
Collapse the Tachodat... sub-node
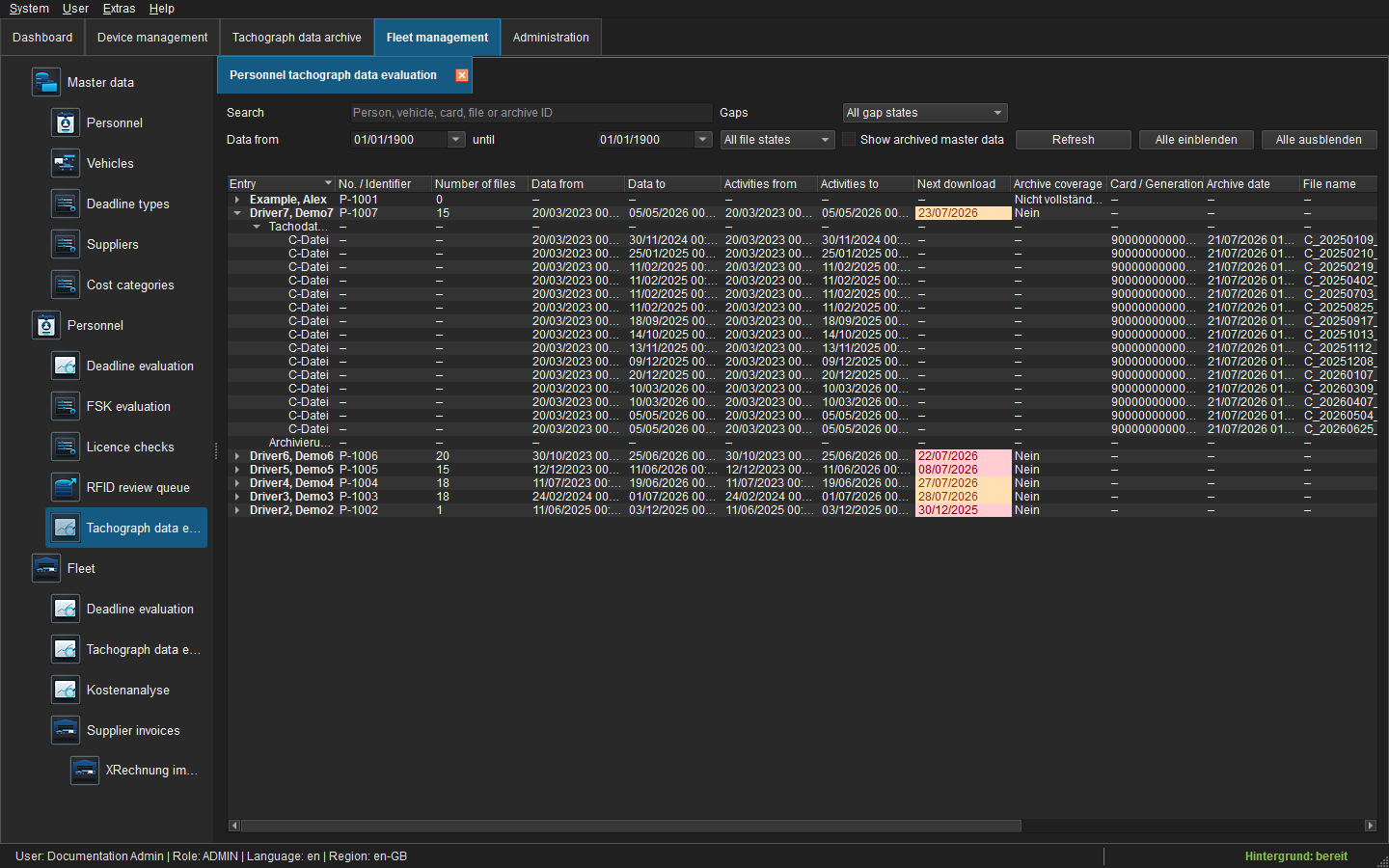pos(257,227)
